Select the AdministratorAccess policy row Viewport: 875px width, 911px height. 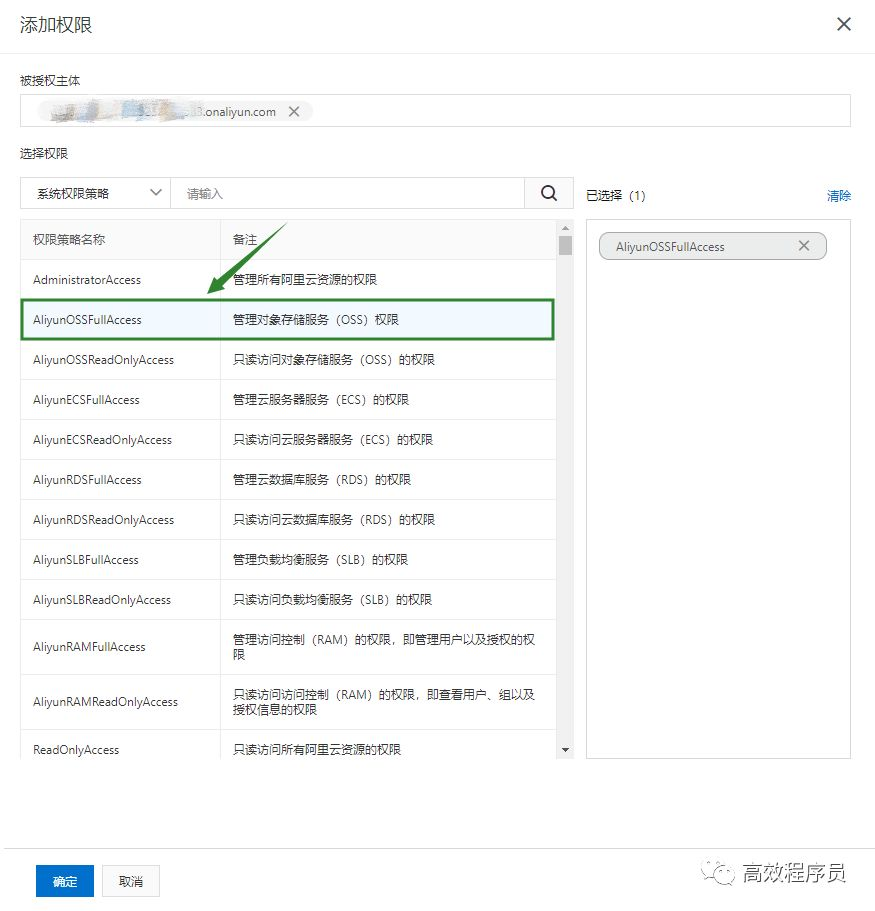click(x=288, y=279)
